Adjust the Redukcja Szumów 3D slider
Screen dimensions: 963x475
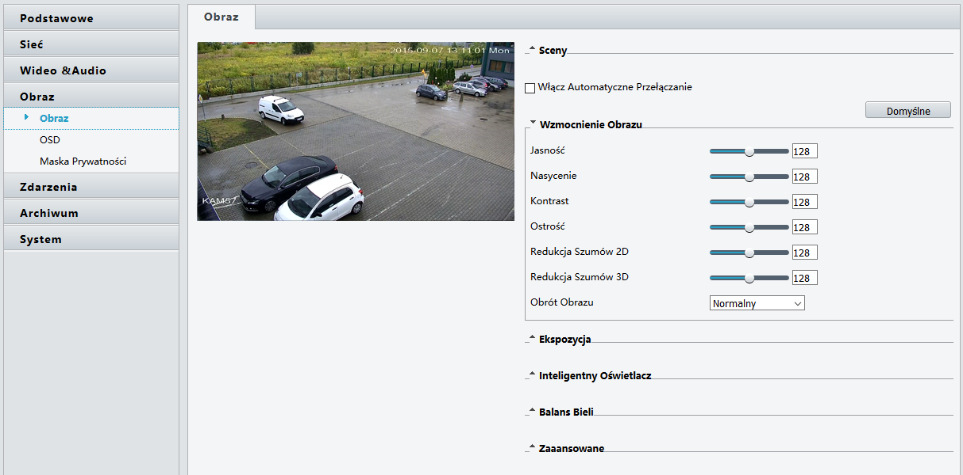(x=749, y=278)
